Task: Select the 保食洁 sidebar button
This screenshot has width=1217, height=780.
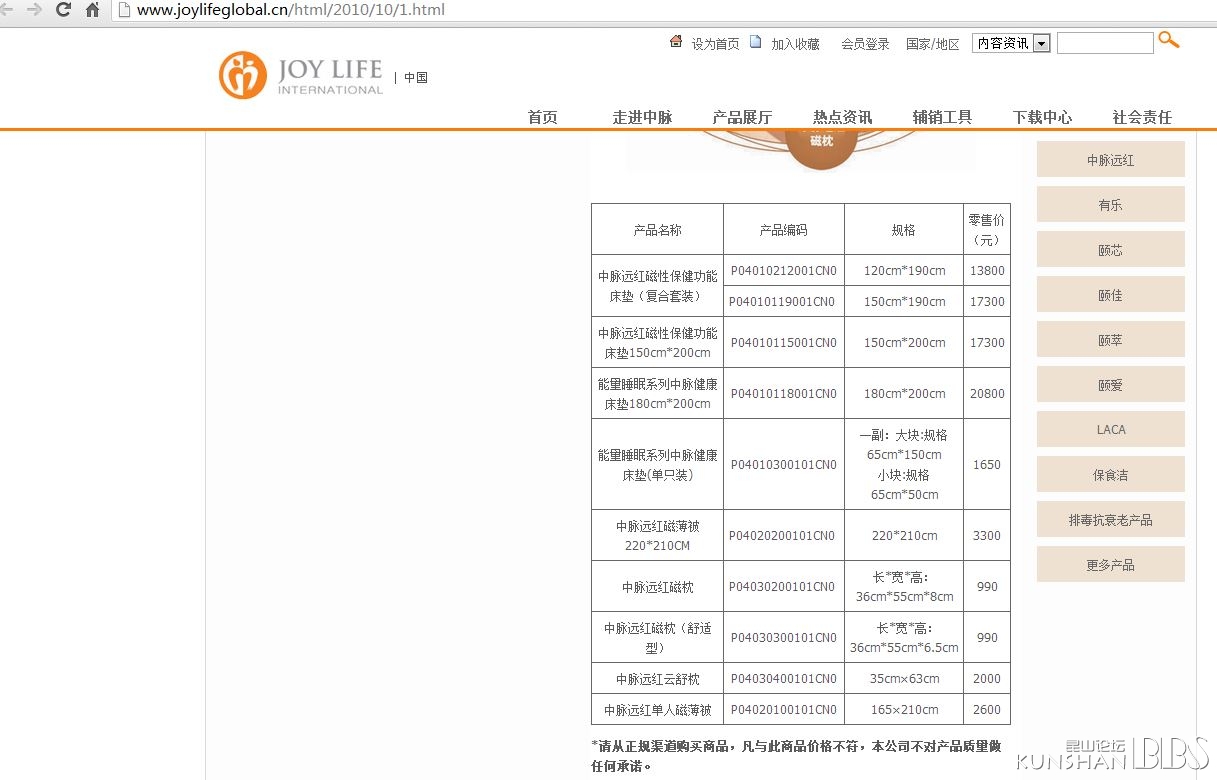Action: click(x=1111, y=475)
